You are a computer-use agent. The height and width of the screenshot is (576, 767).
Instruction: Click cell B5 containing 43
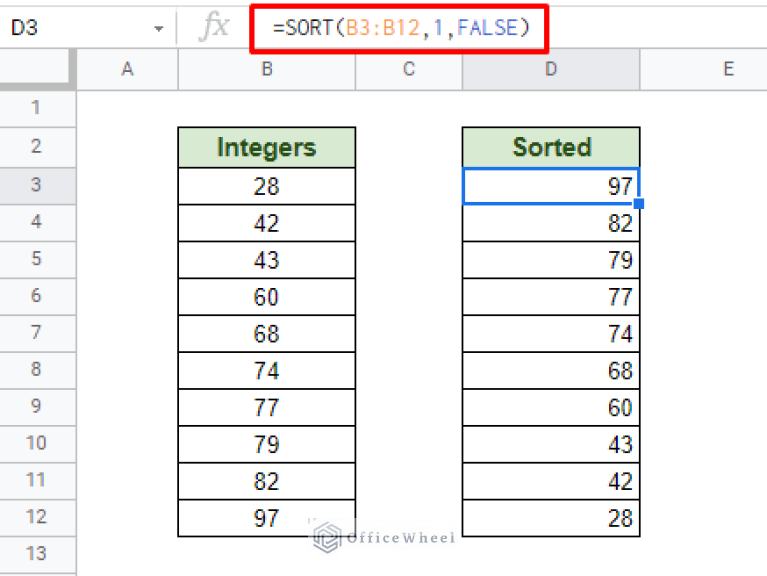click(x=267, y=260)
